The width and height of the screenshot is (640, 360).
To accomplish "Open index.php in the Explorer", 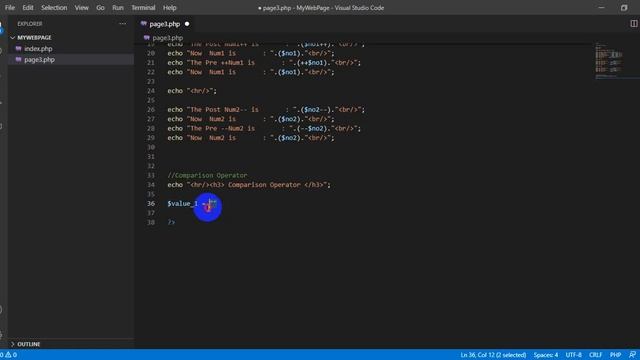I will (38, 49).
